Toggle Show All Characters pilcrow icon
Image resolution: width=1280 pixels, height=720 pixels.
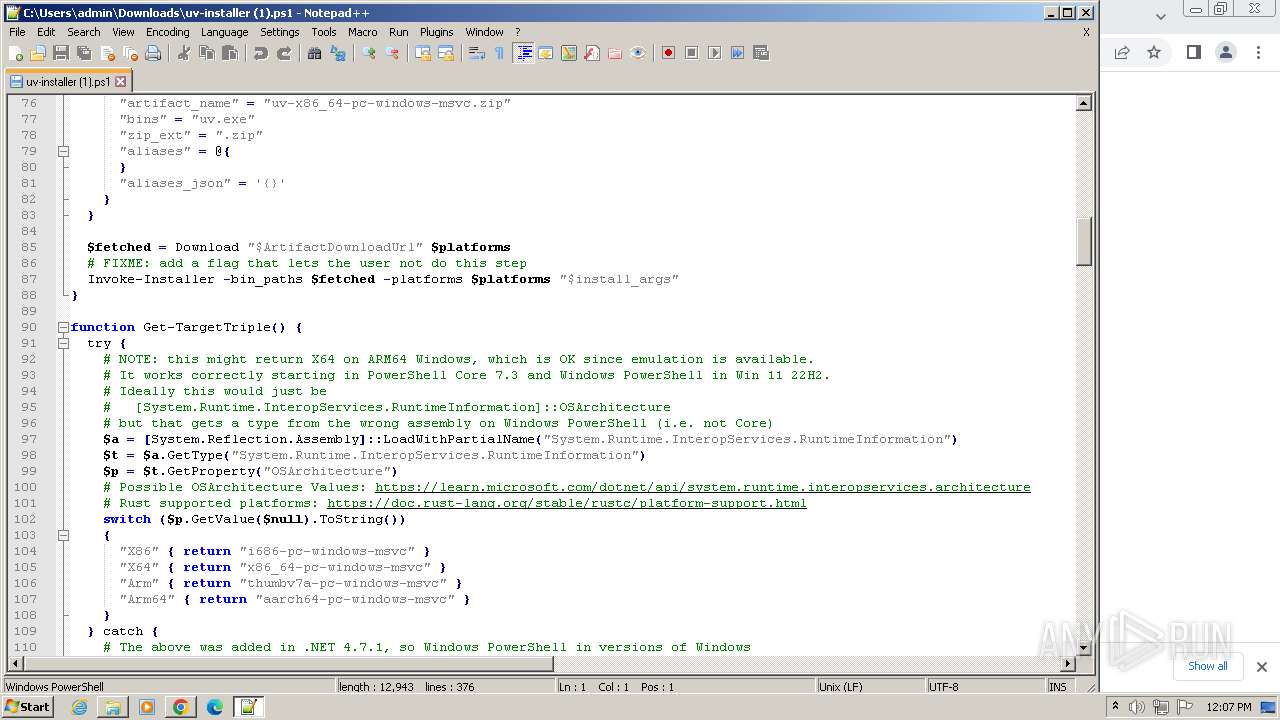coord(500,53)
